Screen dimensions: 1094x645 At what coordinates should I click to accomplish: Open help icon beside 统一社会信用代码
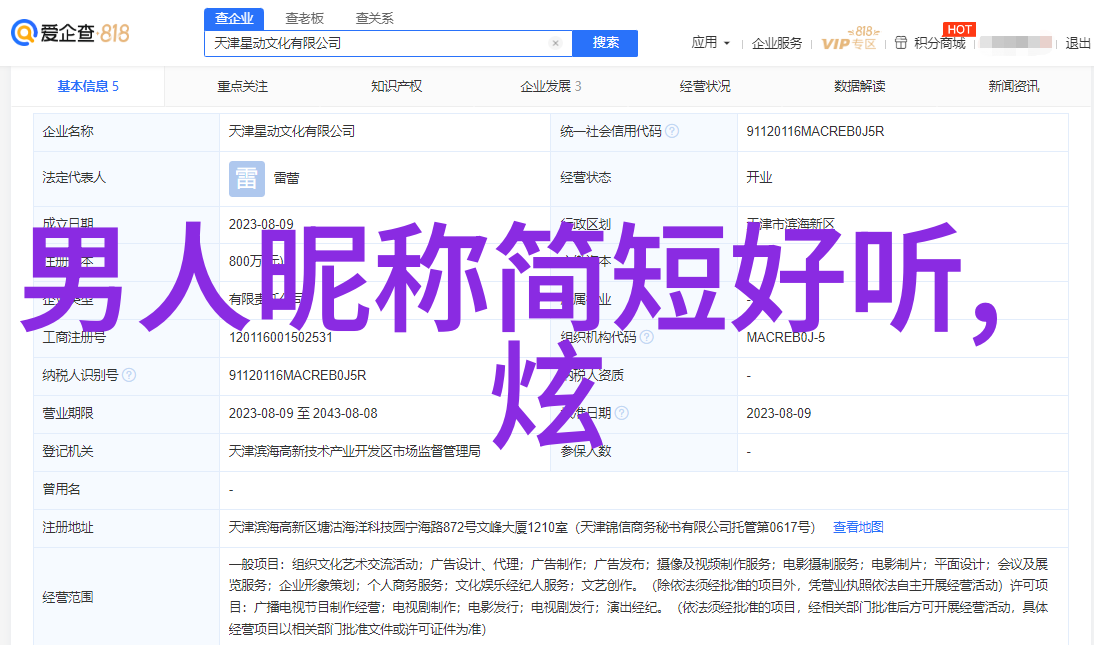click(672, 131)
